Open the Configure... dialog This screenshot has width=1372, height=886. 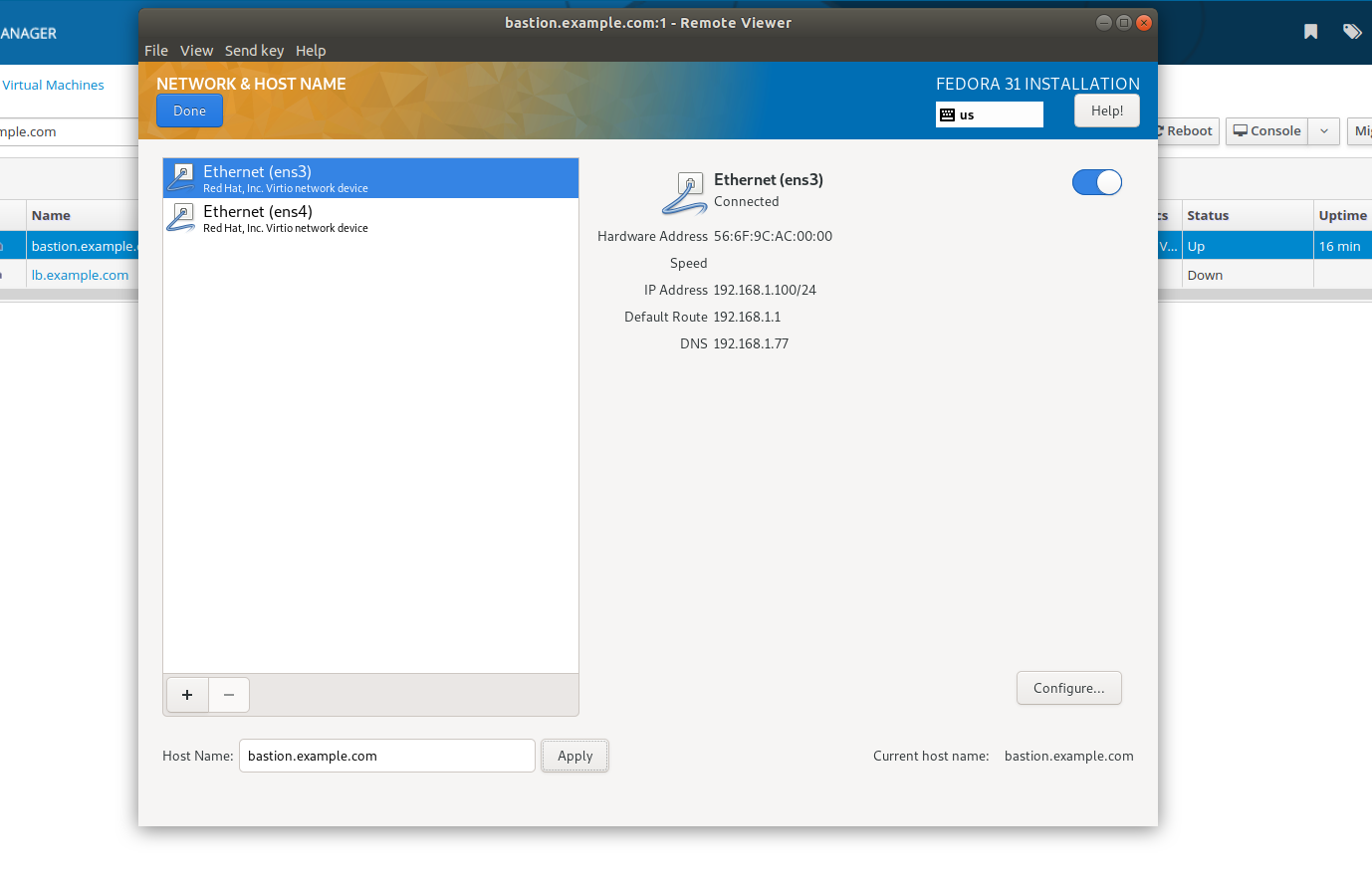click(1069, 688)
